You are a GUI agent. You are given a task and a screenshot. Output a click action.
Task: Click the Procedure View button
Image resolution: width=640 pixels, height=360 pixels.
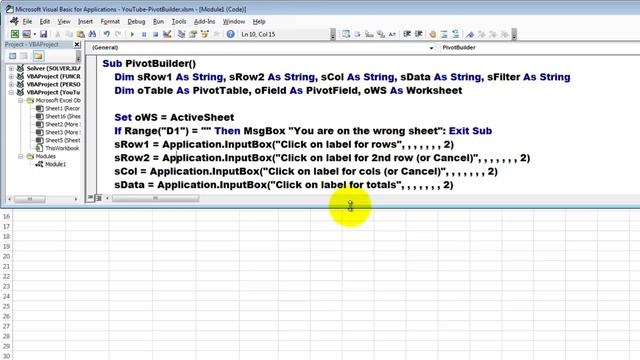pos(90,198)
